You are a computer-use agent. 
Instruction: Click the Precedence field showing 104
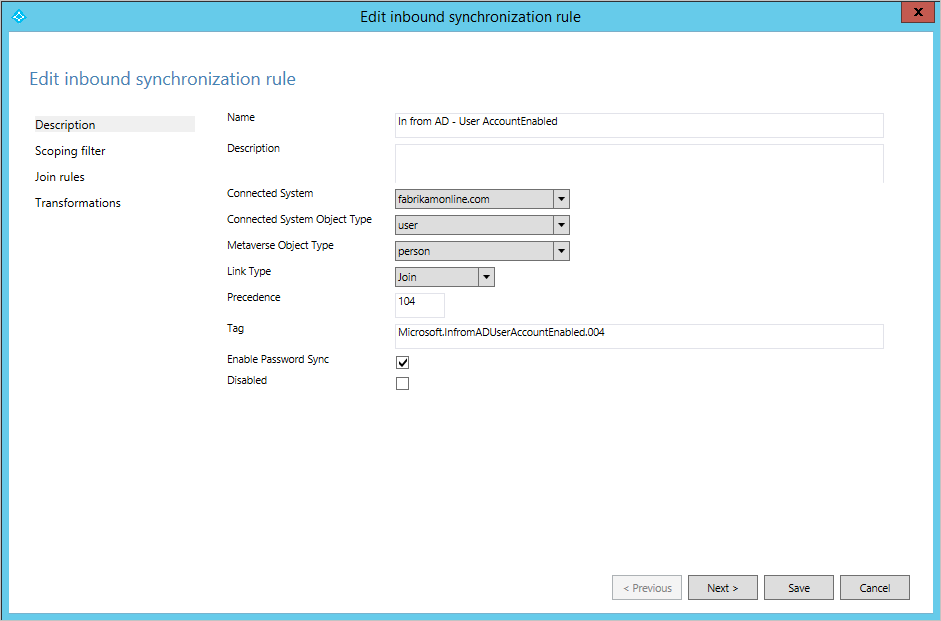[x=419, y=305]
